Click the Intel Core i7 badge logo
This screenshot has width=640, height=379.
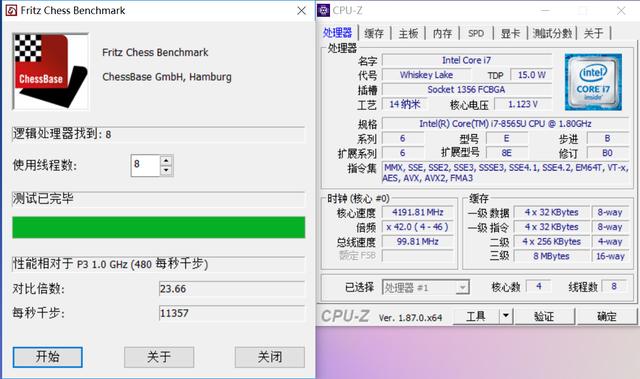(593, 82)
